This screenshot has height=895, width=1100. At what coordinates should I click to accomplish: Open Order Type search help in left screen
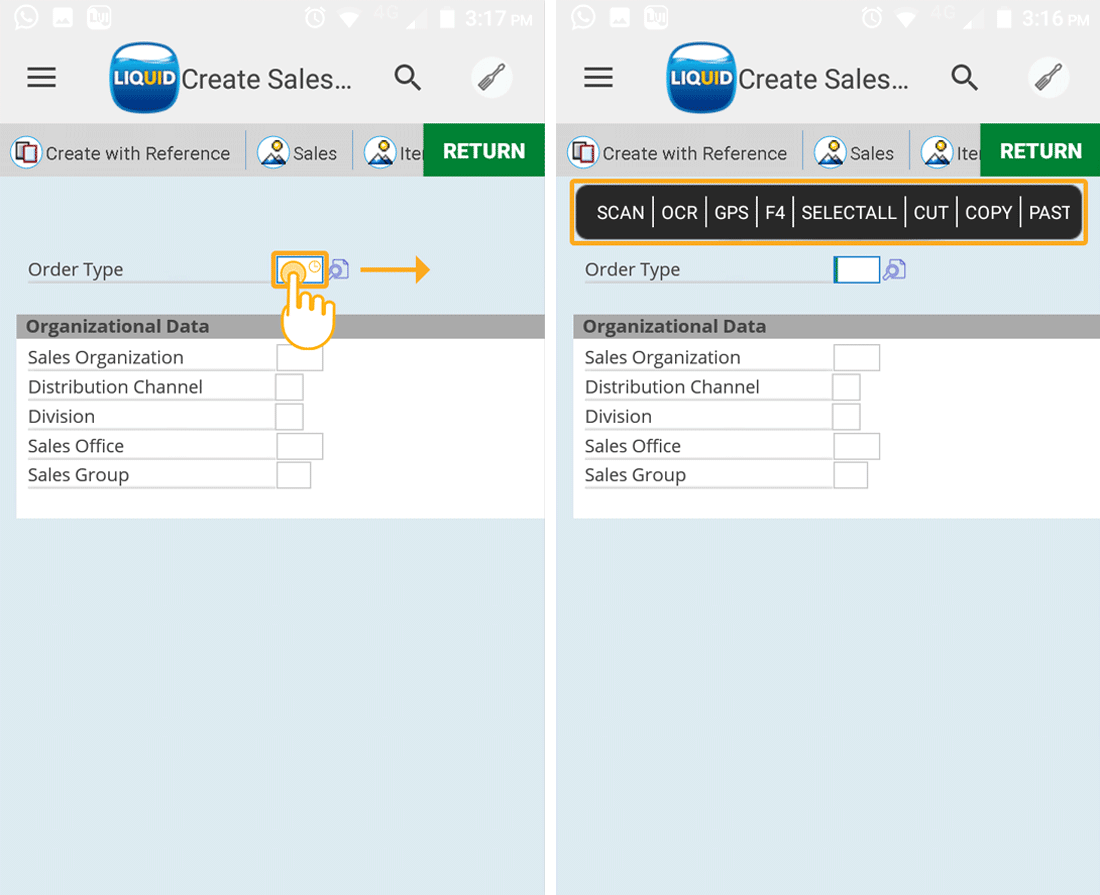click(x=340, y=269)
